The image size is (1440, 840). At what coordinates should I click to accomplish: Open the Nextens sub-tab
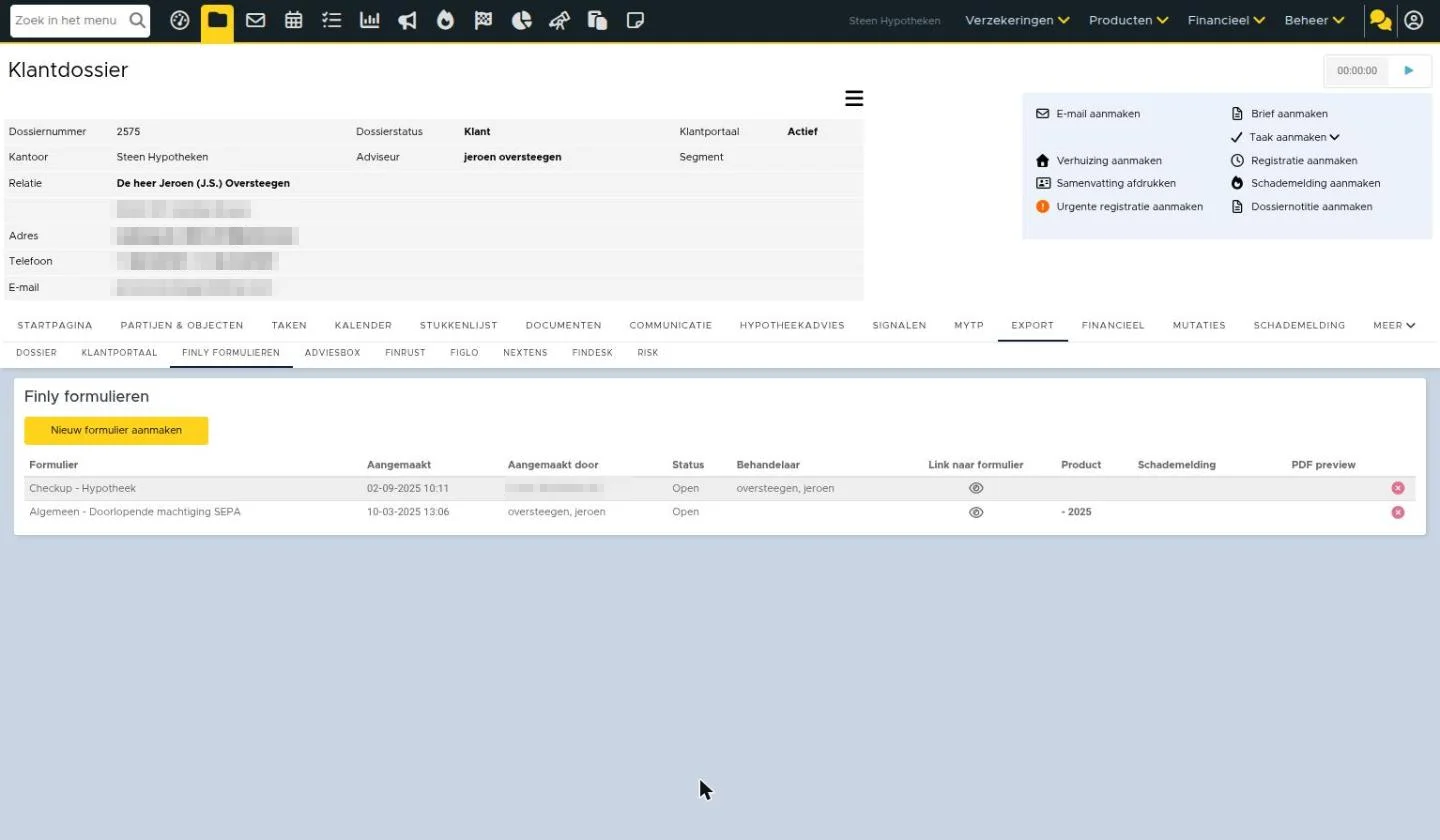point(525,353)
